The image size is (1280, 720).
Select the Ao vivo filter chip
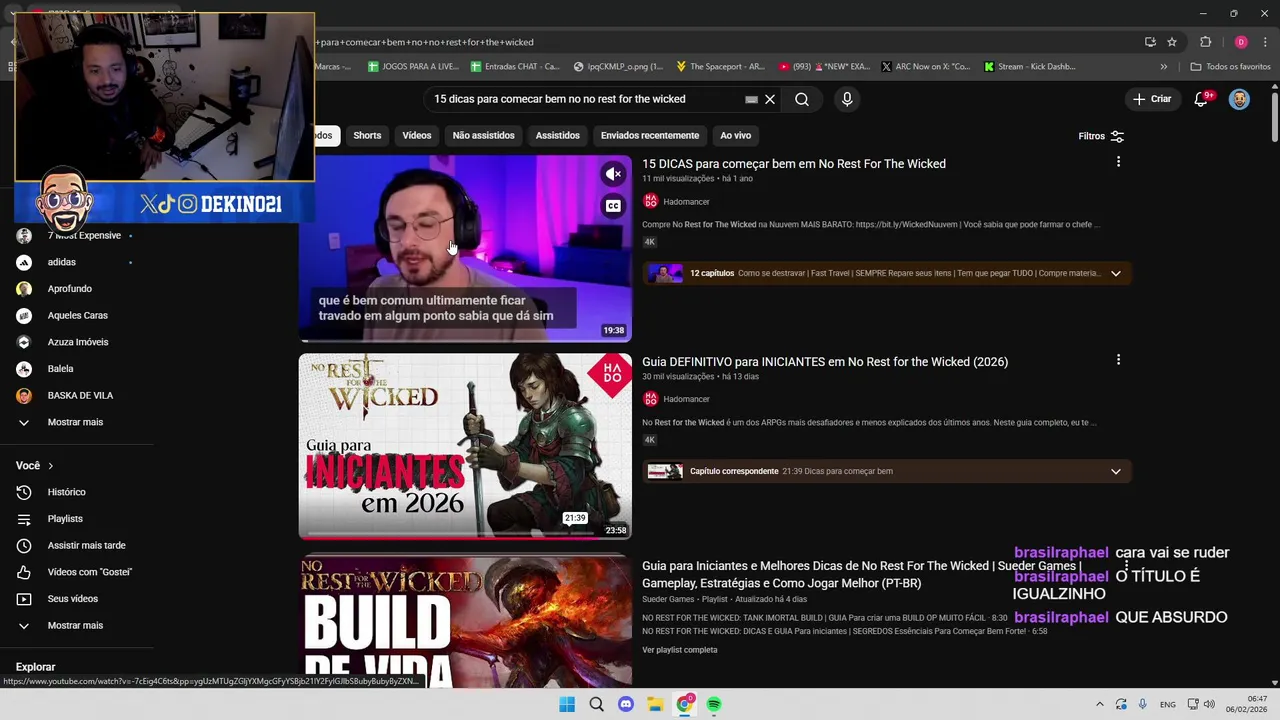(735, 135)
